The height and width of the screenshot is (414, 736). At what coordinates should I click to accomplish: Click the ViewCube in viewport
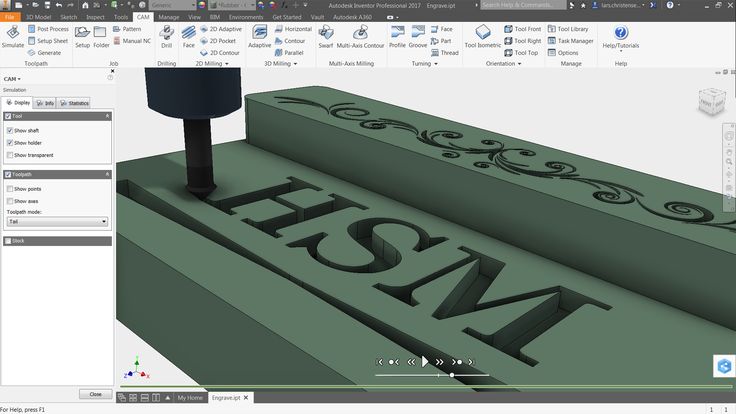711,101
